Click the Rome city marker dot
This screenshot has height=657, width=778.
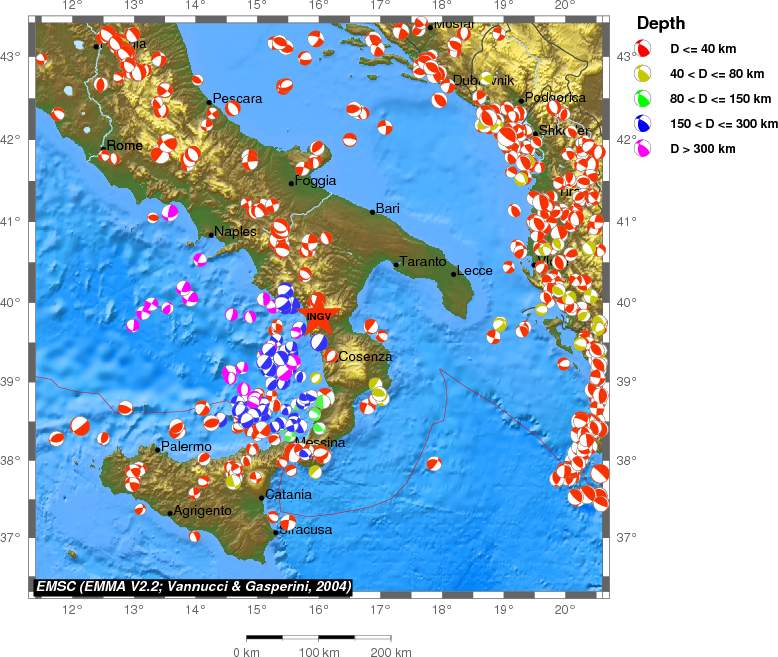103,147
